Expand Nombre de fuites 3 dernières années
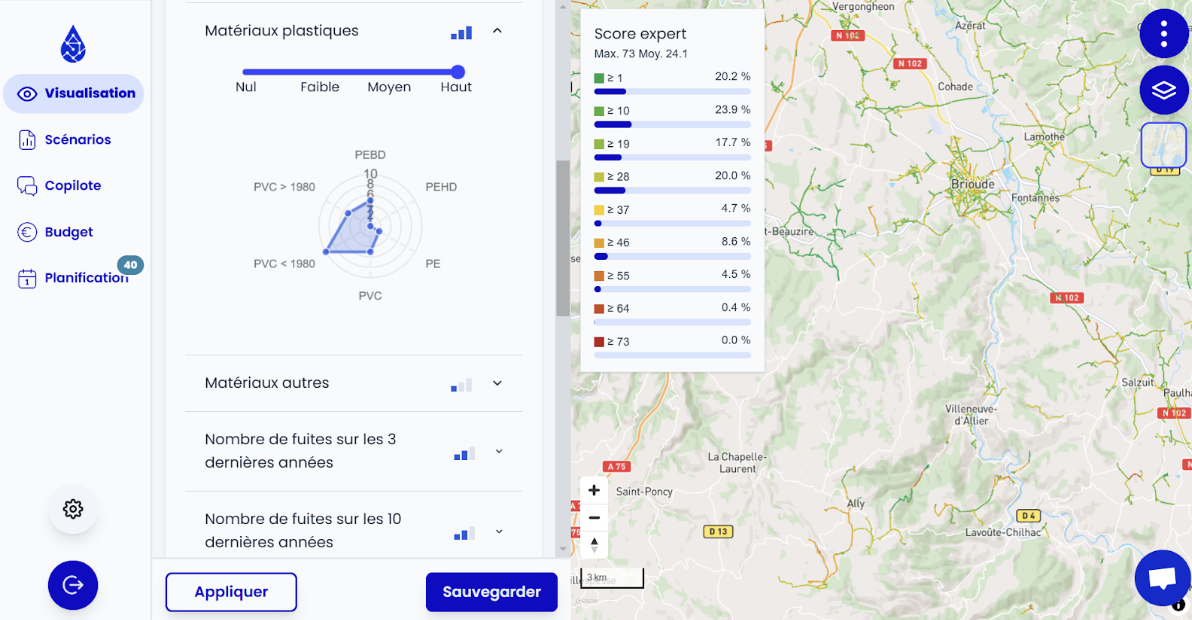This screenshot has height=620, width=1192. coord(498,451)
